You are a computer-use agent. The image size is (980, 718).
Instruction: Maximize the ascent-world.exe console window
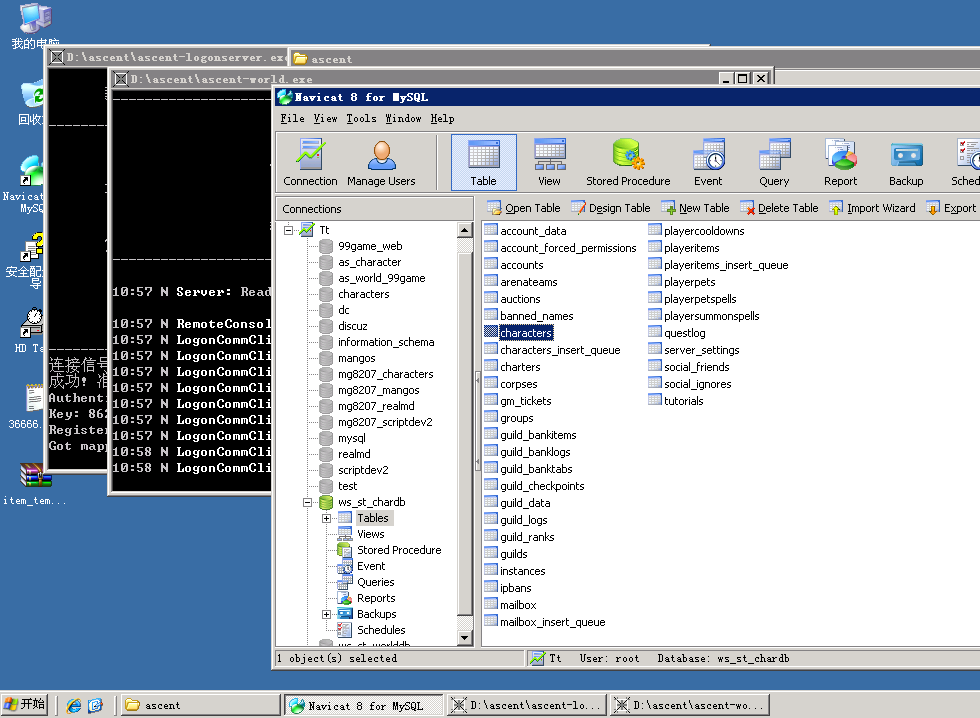pyautogui.click(x=742, y=79)
